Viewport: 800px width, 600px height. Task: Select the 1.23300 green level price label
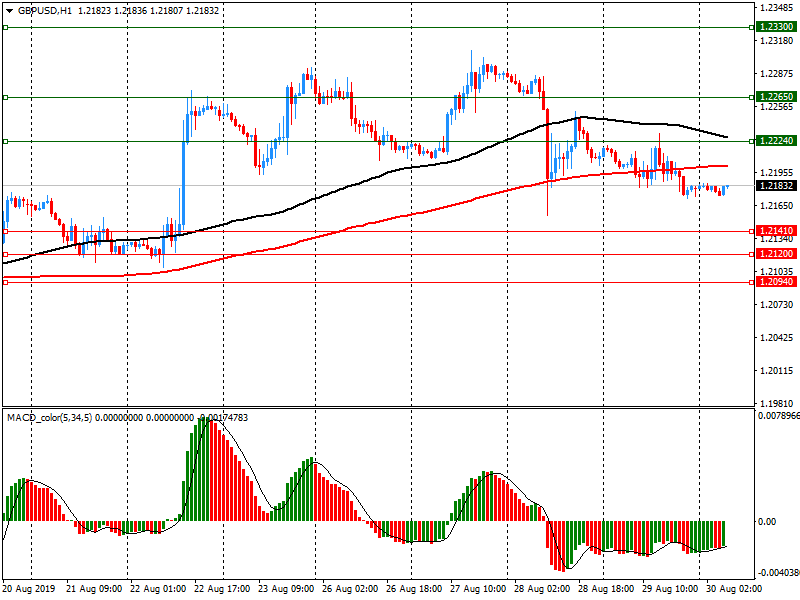click(x=776, y=27)
